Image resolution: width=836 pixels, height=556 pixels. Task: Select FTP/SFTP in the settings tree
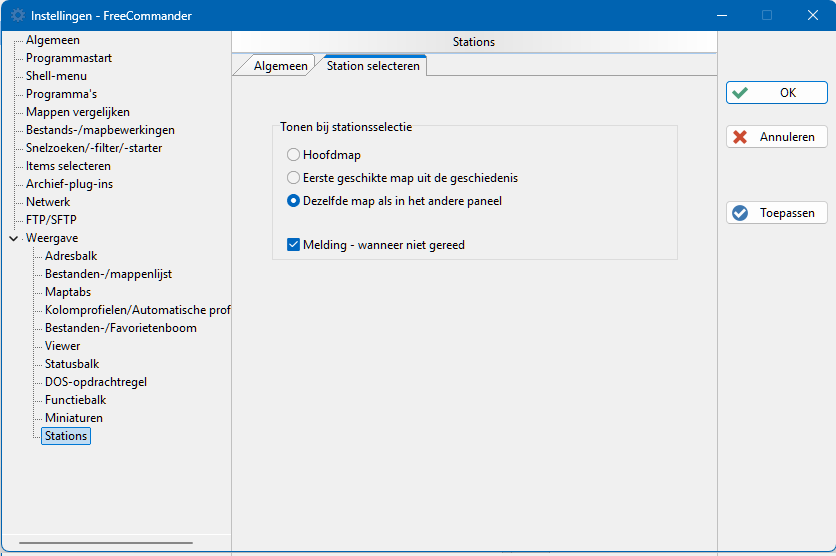(x=51, y=220)
